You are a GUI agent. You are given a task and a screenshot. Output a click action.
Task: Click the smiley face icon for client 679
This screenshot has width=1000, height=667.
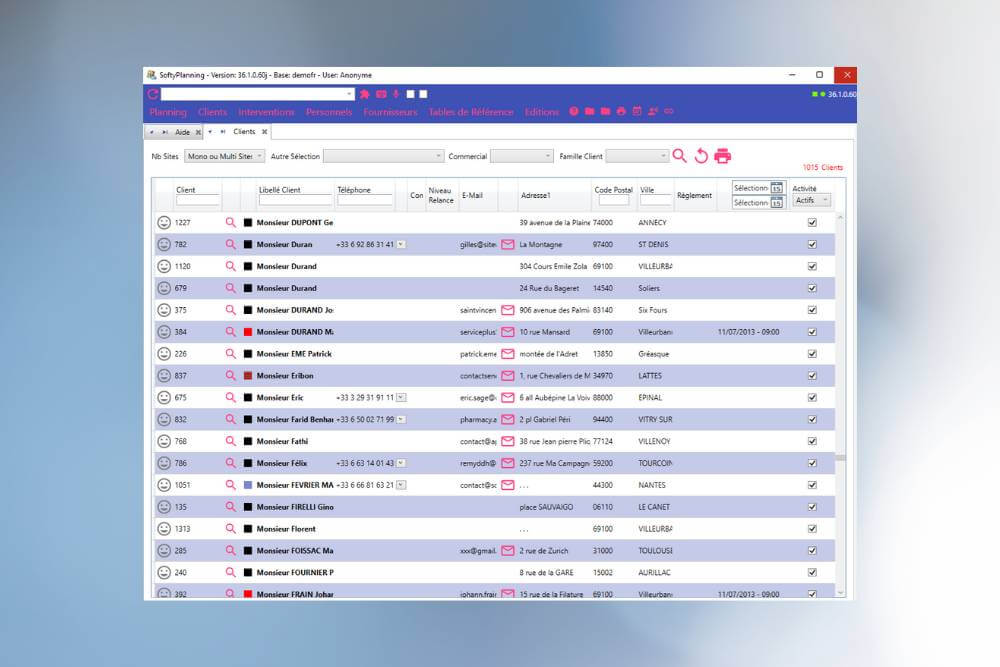(164, 288)
